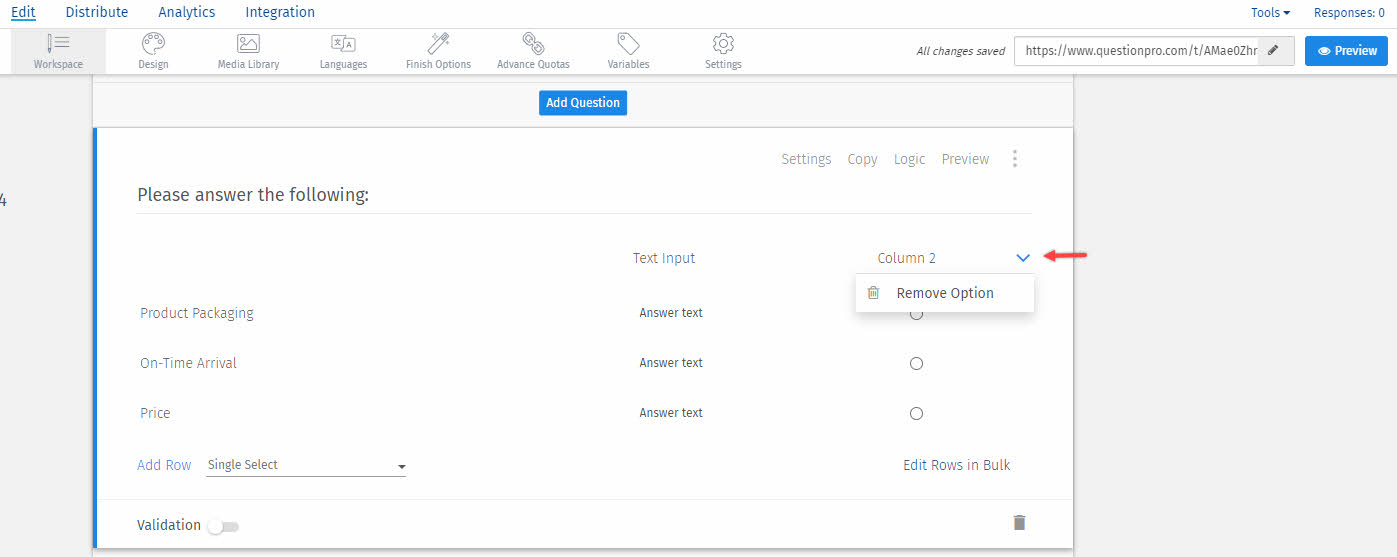1397x557 pixels.
Task: Toggle the Validation switch
Action: [x=224, y=526]
